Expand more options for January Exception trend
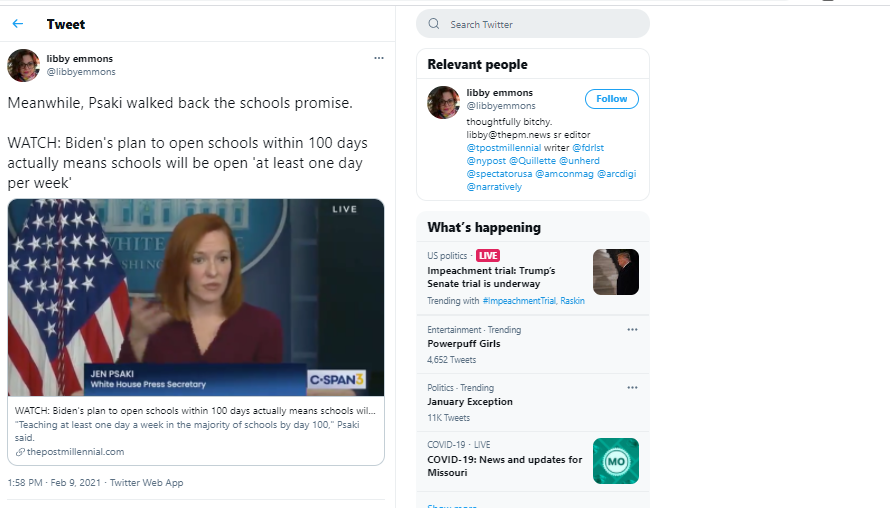 pos(632,388)
